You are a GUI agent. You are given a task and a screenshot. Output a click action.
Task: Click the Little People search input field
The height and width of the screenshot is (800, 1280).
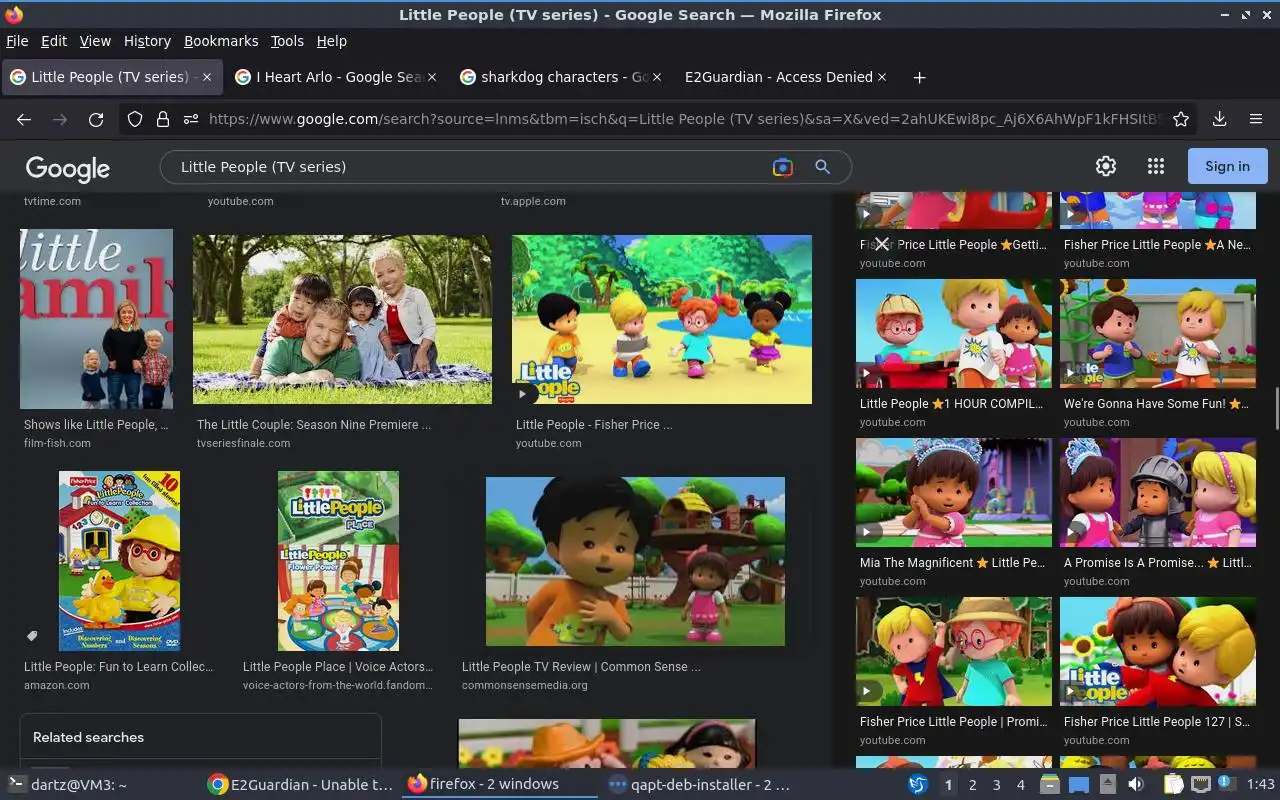470,167
